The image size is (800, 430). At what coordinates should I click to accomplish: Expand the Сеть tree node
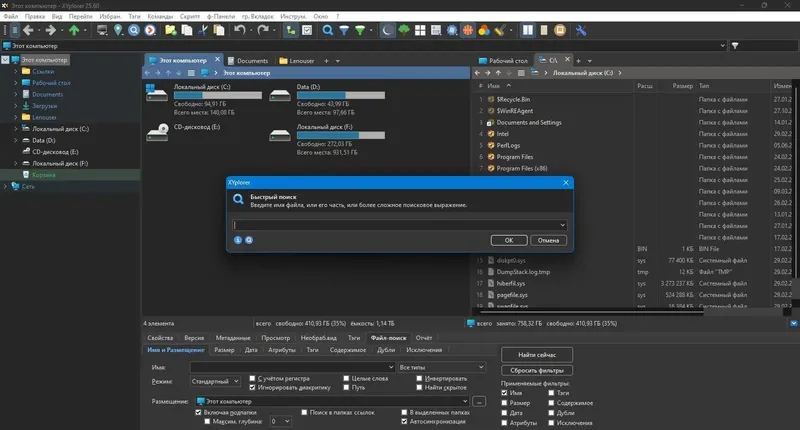tap(5, 187)
